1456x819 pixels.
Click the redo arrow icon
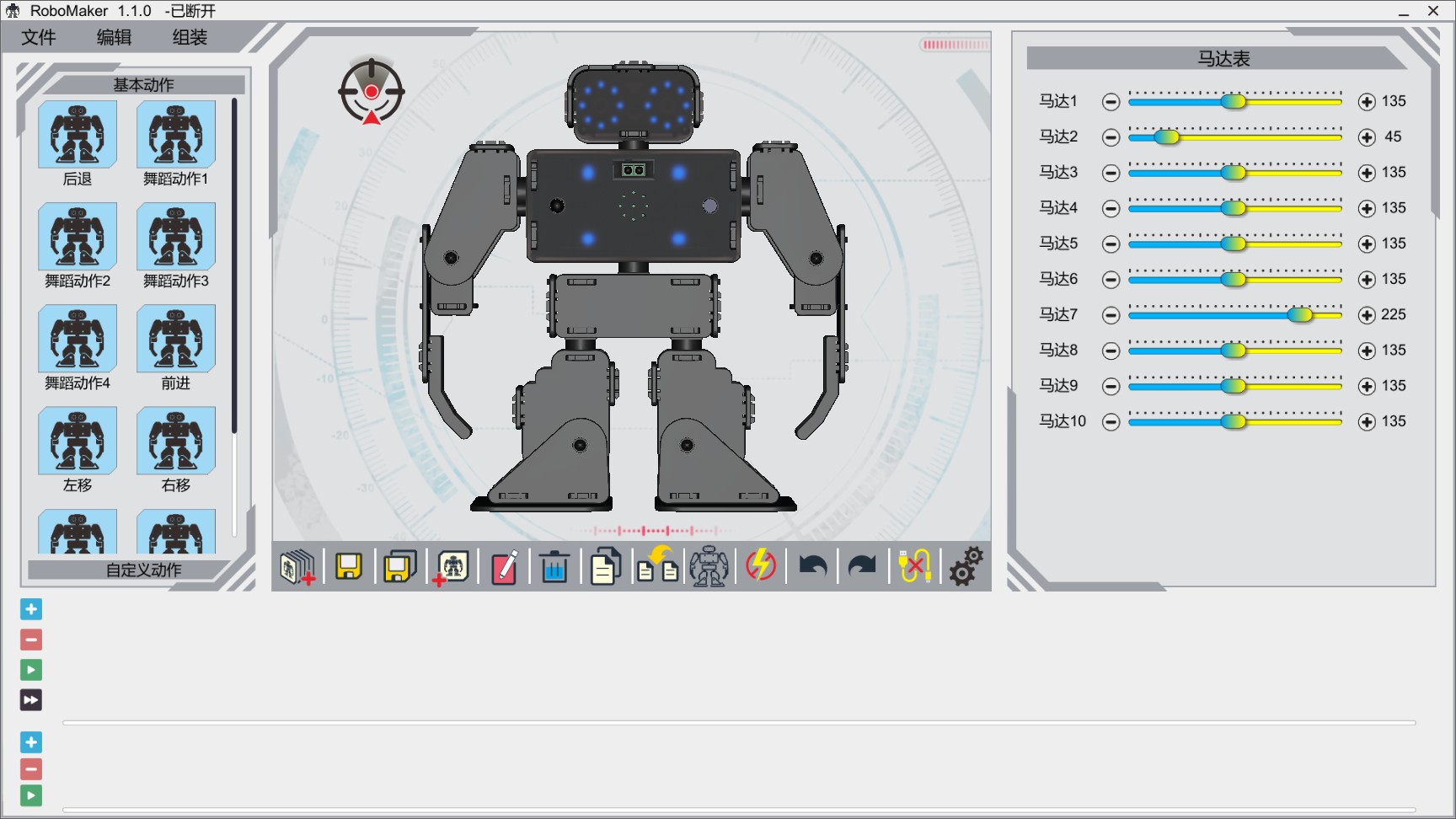click(x=862, y=566)
